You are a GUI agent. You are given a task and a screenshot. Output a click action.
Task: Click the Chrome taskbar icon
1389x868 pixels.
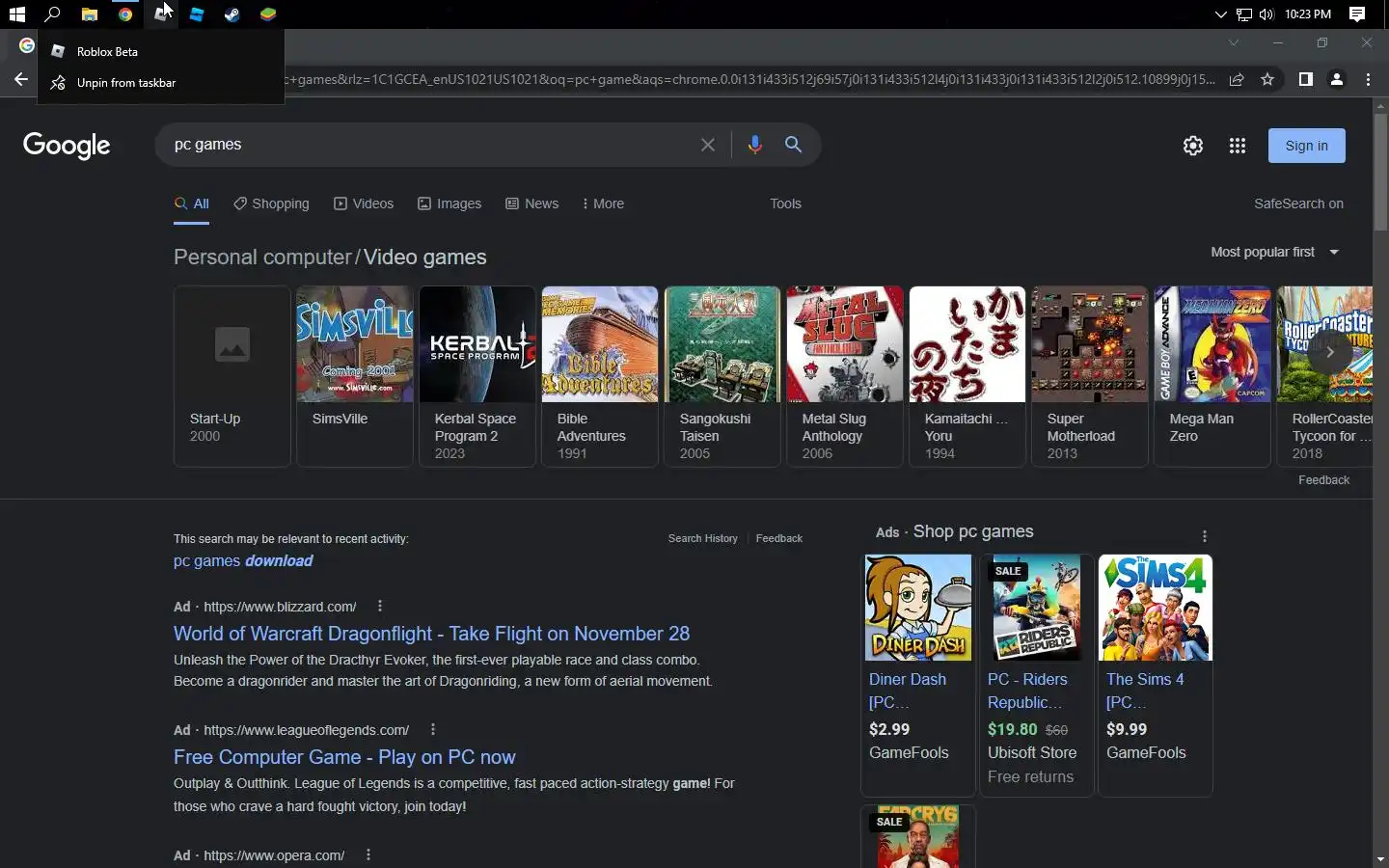click(x=125, y=14)
